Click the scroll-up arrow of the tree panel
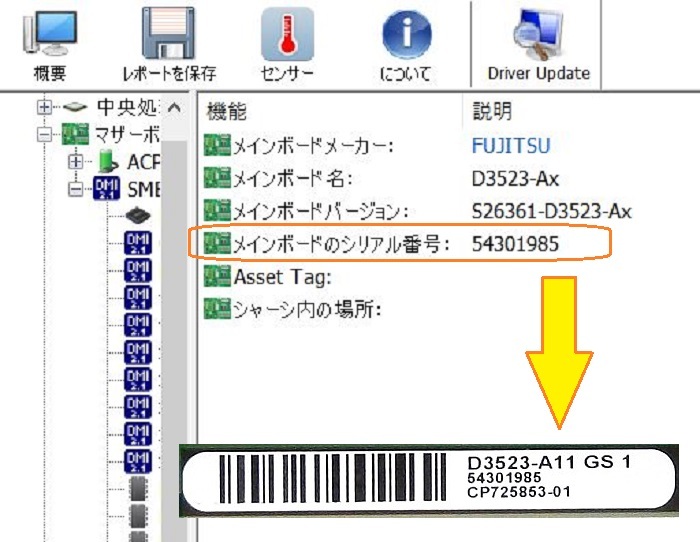The width and height of the screenshot is (700, 542). [x=174, y=108]
